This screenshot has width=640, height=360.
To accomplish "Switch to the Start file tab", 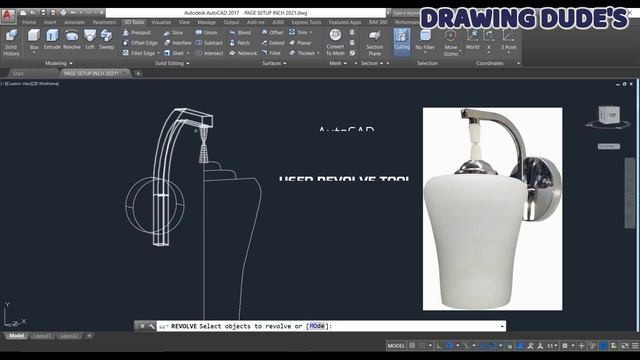I will (18, 73).
